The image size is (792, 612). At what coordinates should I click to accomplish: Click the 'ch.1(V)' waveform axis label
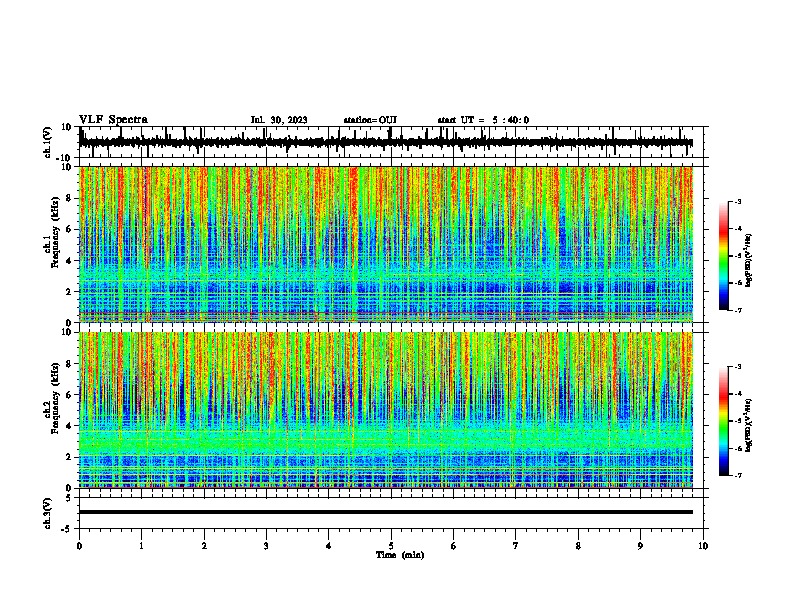tap(48, 142)
